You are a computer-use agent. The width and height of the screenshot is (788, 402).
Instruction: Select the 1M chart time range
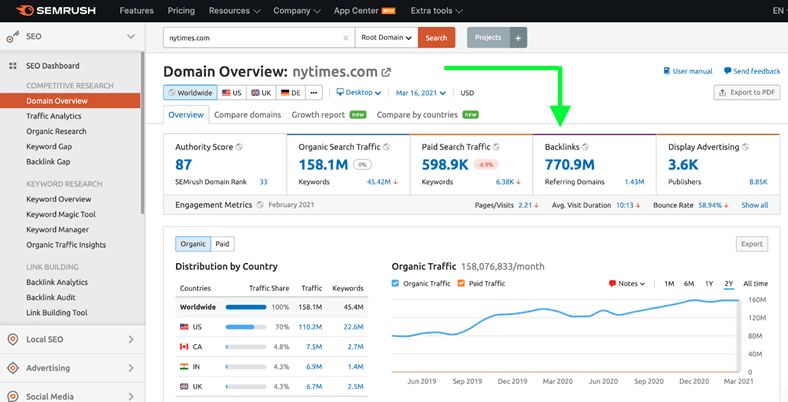pos(669,283)
